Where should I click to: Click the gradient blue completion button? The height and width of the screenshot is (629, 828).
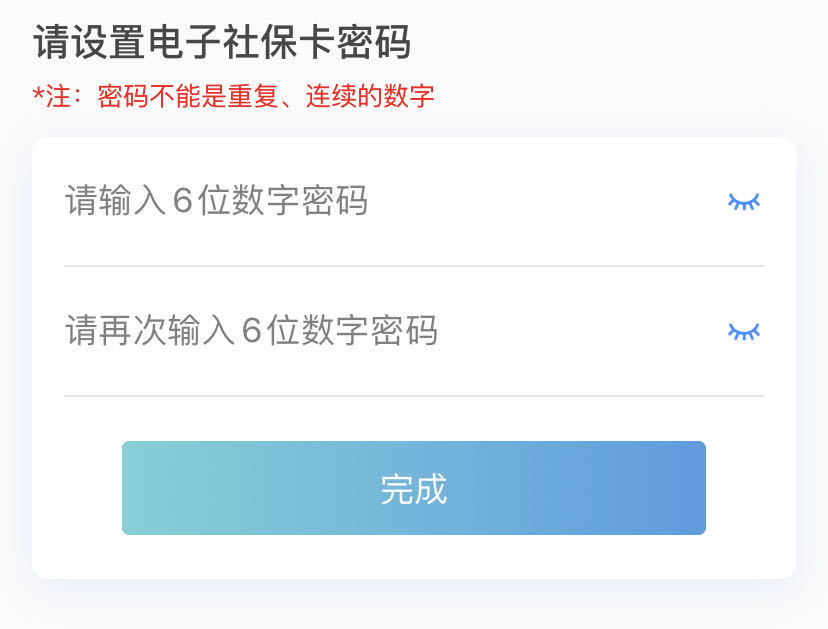click(x=413, y=488)
